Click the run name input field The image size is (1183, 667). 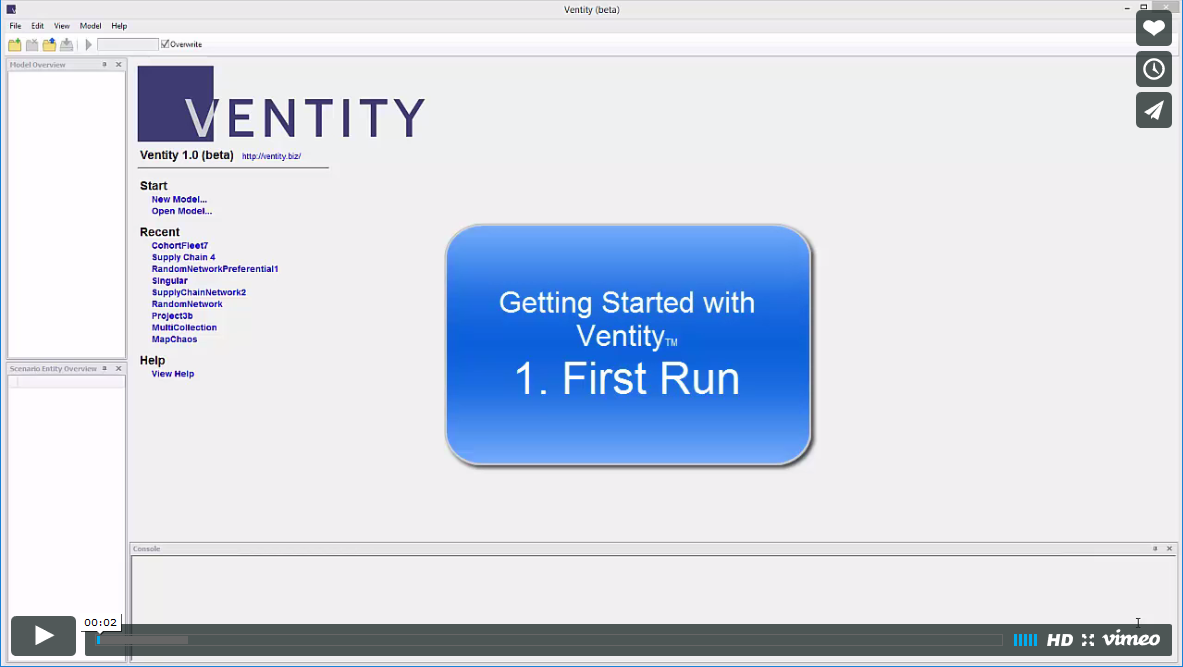[x=128, y=45]
